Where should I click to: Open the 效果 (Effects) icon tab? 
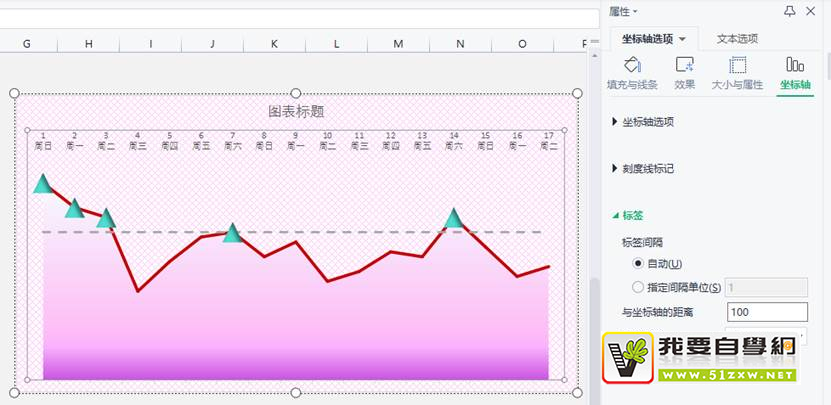coord(685,74)
